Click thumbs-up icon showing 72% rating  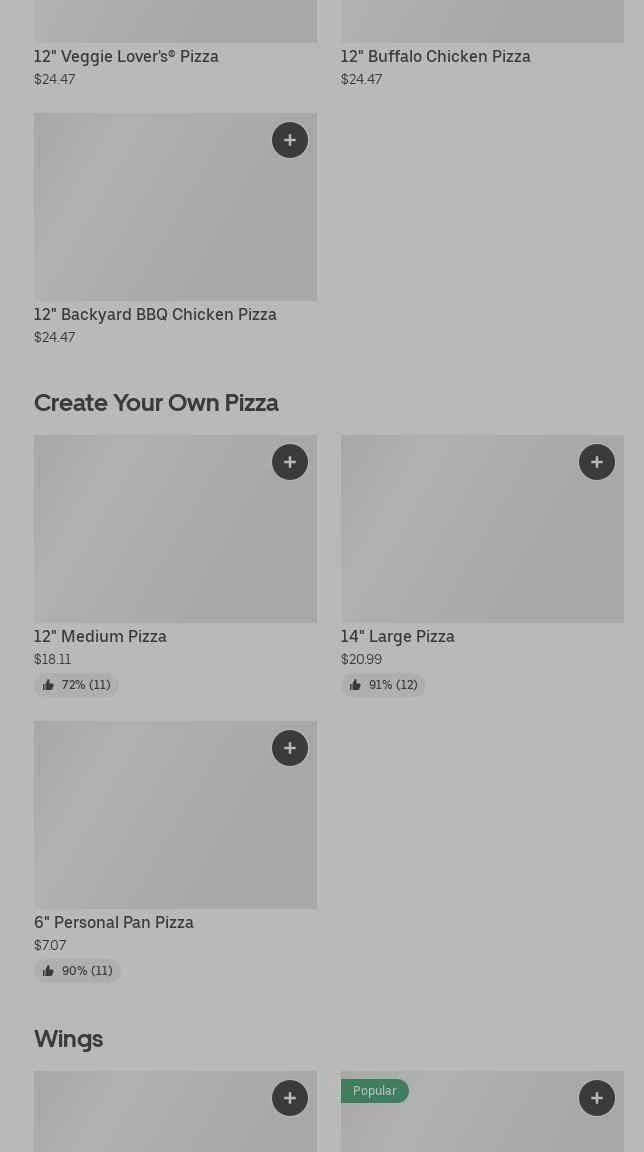48,685
